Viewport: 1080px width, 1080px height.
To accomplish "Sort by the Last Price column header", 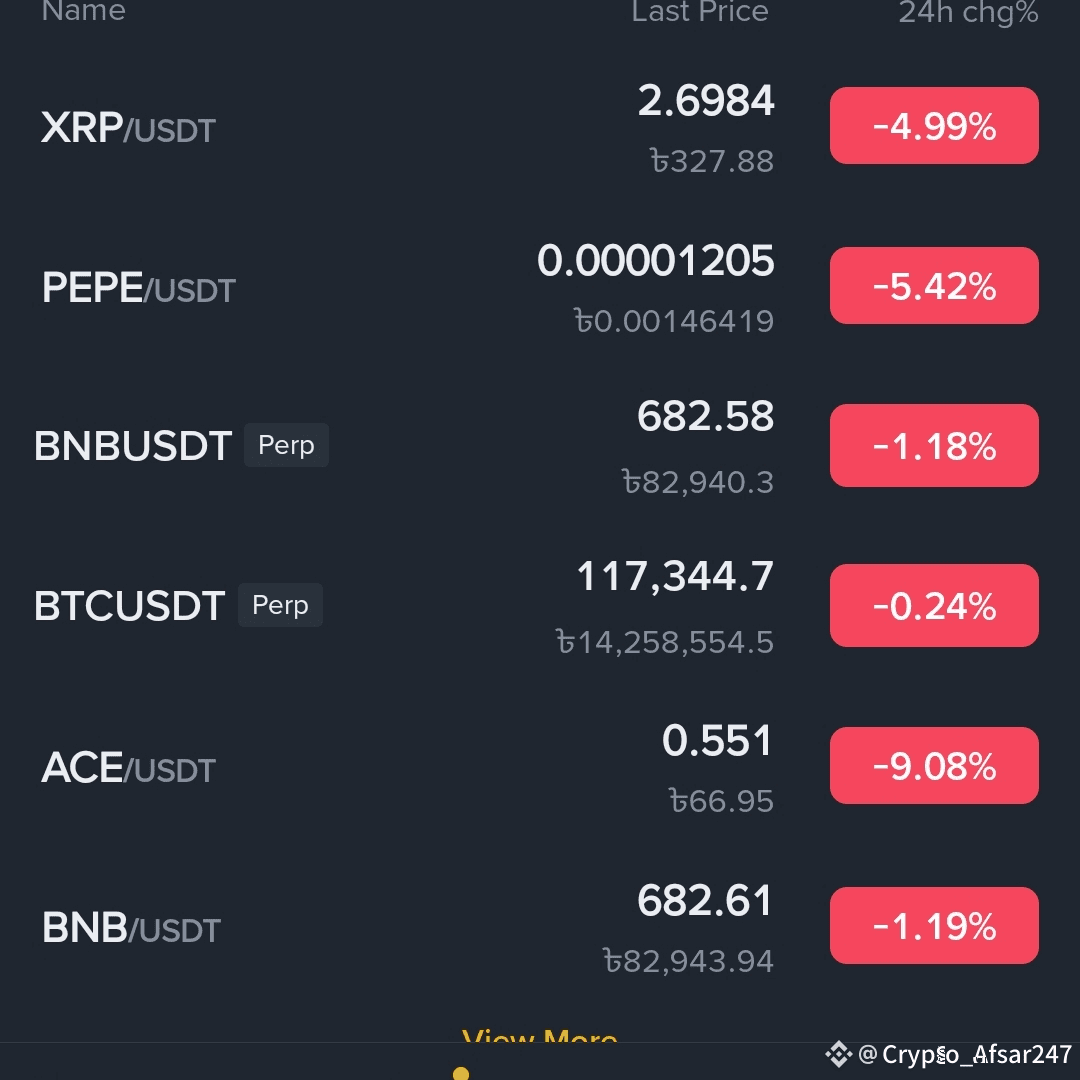I will tap(700, 11).
